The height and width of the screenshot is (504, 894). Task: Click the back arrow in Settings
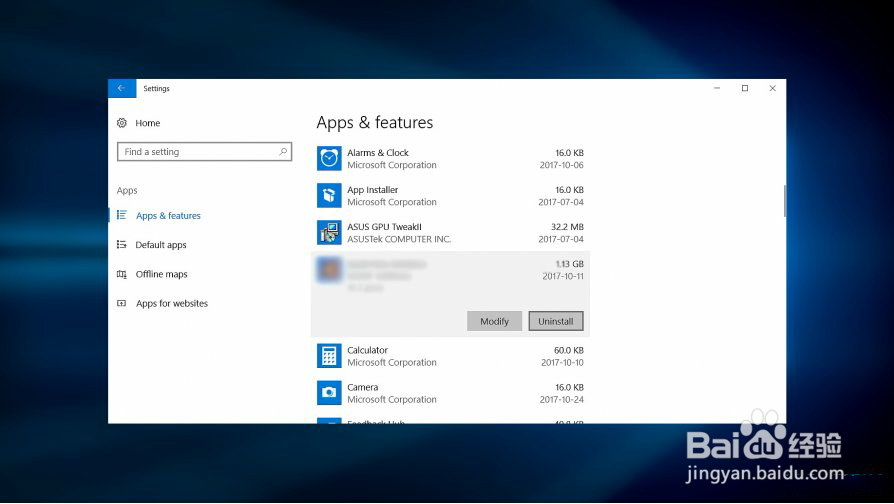[121, 88]
